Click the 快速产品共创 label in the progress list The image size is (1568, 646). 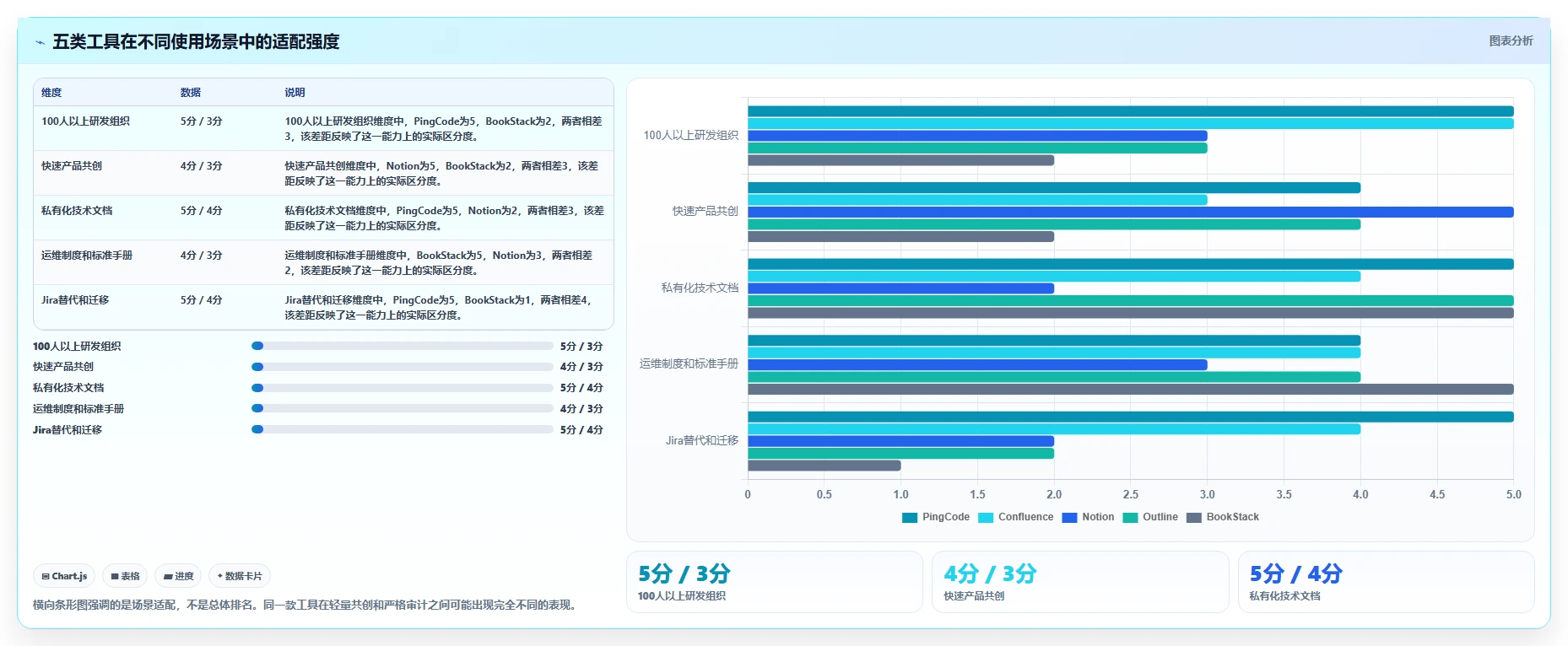coord(63,367)
